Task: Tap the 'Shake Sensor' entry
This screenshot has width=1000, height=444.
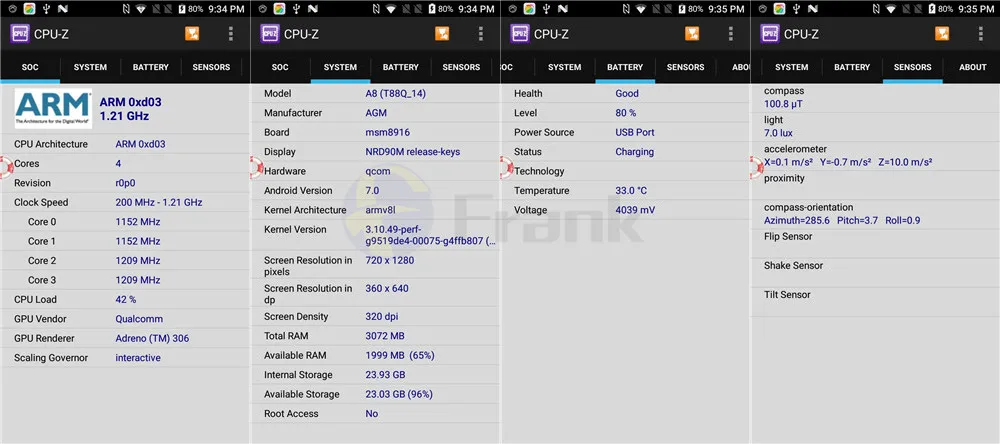Action: pos(794,265)
